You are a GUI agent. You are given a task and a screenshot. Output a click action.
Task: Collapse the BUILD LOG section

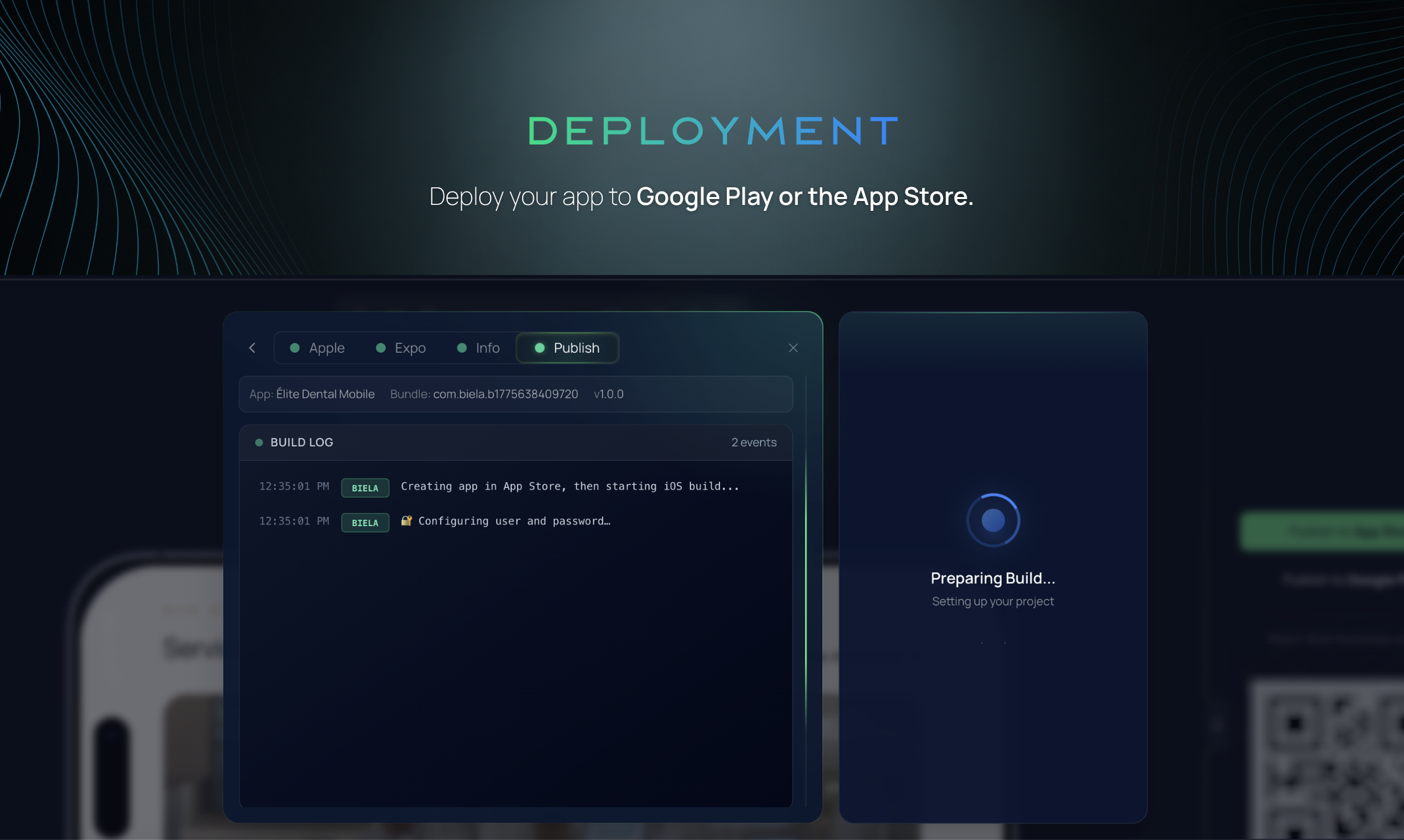coord(301,442)
